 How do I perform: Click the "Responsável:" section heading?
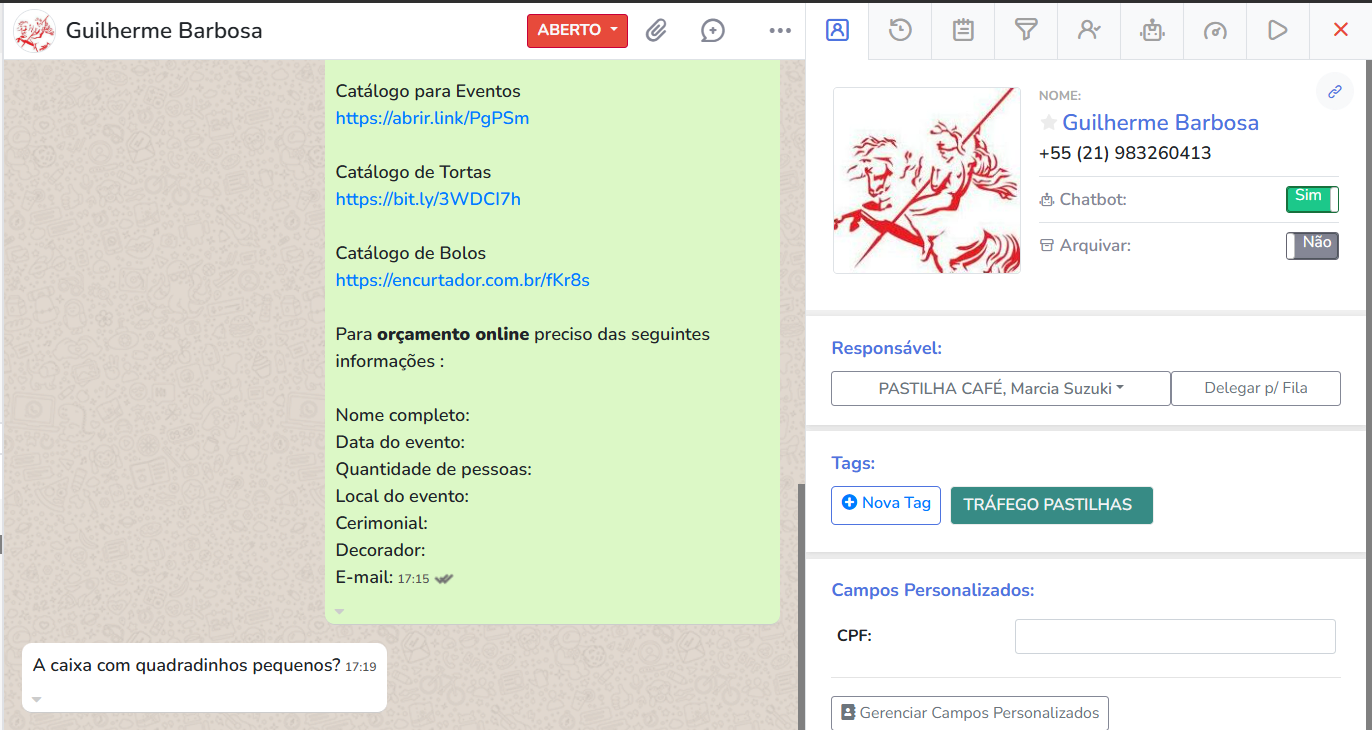887,348
